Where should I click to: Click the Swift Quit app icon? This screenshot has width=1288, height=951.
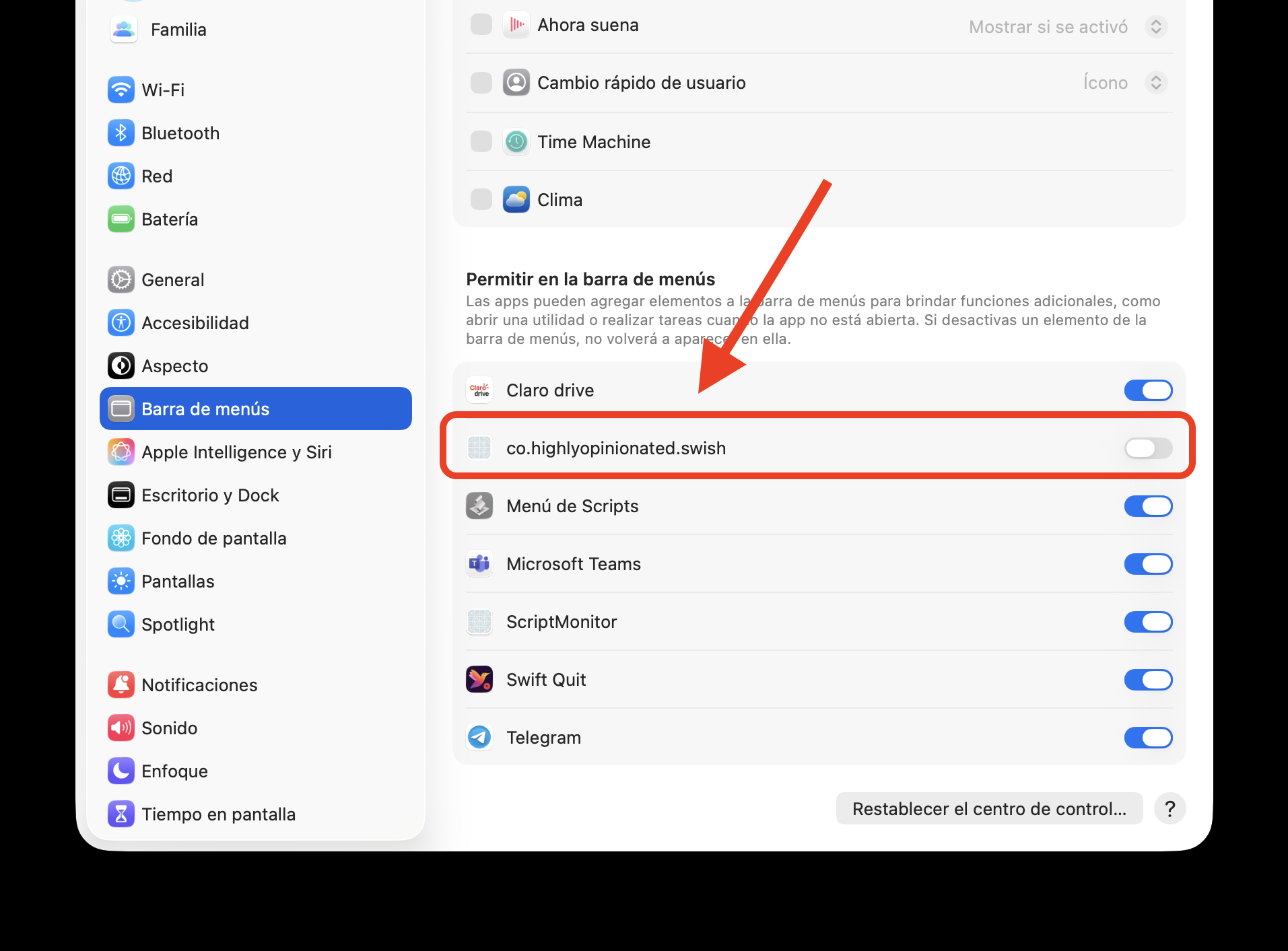coord(479,680)
